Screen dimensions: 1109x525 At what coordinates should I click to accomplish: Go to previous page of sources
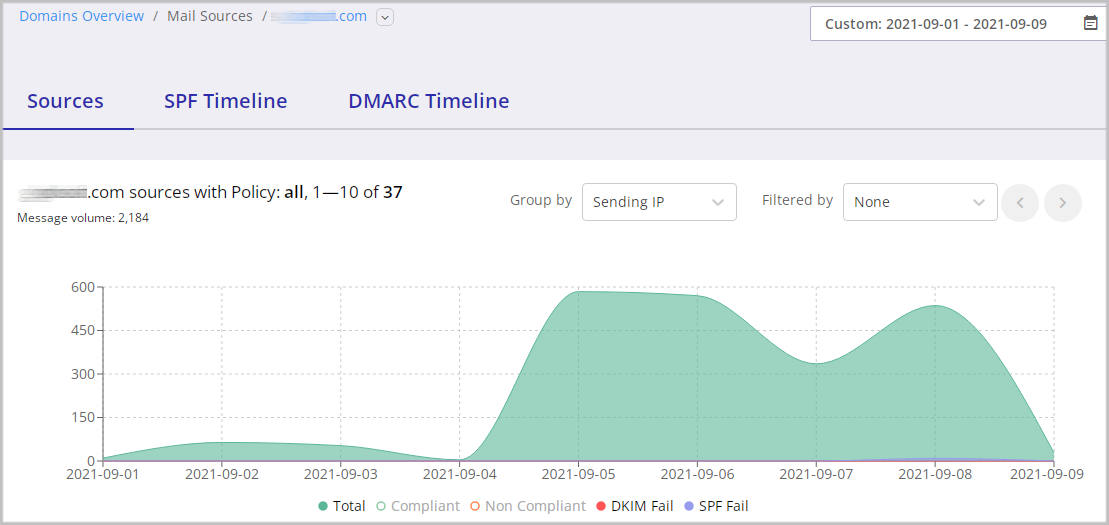1020,202
